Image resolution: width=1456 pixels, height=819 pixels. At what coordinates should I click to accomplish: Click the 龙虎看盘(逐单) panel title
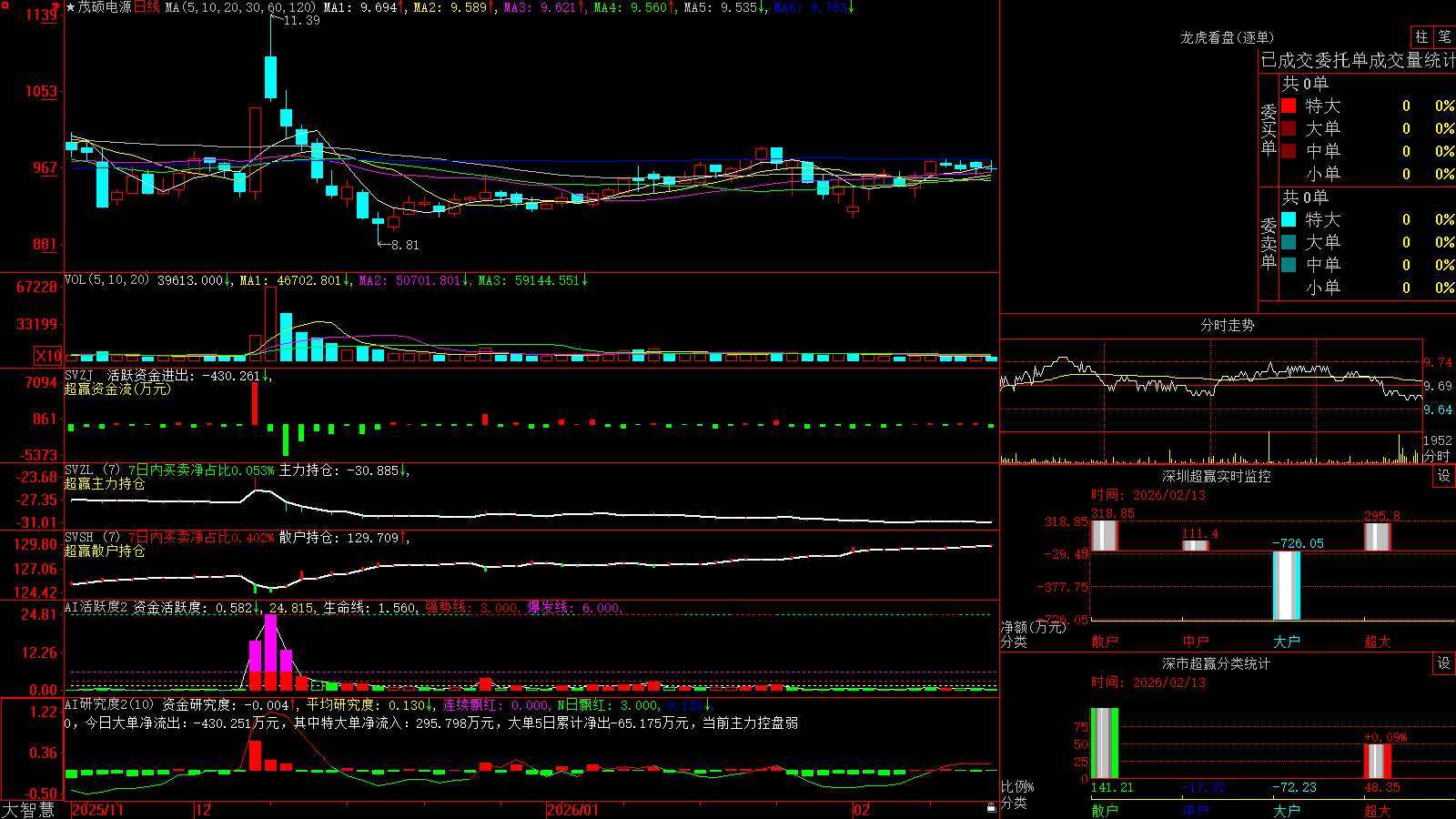tap(1227, 37)
